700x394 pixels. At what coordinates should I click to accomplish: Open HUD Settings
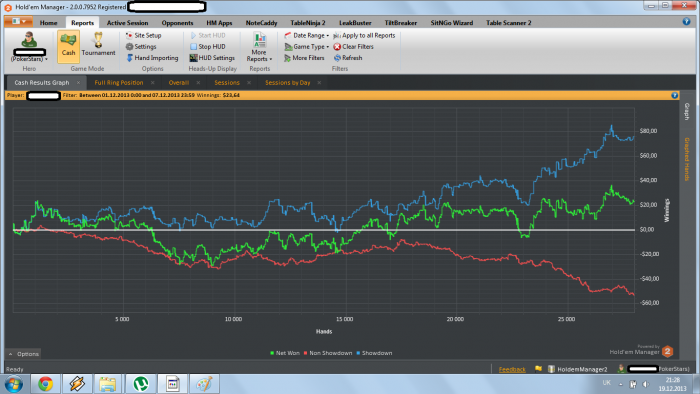(212, 58)
